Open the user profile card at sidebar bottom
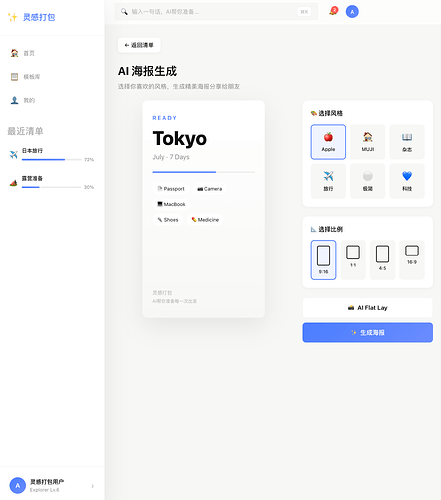Screen dimensions: 441x500 52,486
